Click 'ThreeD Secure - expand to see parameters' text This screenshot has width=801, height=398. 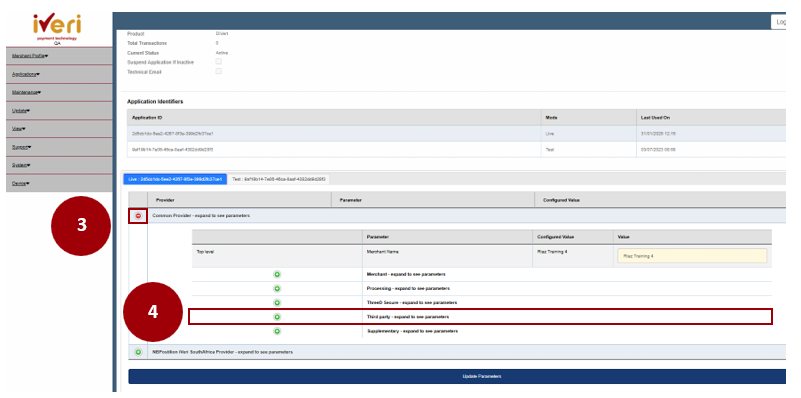[412, 302]
